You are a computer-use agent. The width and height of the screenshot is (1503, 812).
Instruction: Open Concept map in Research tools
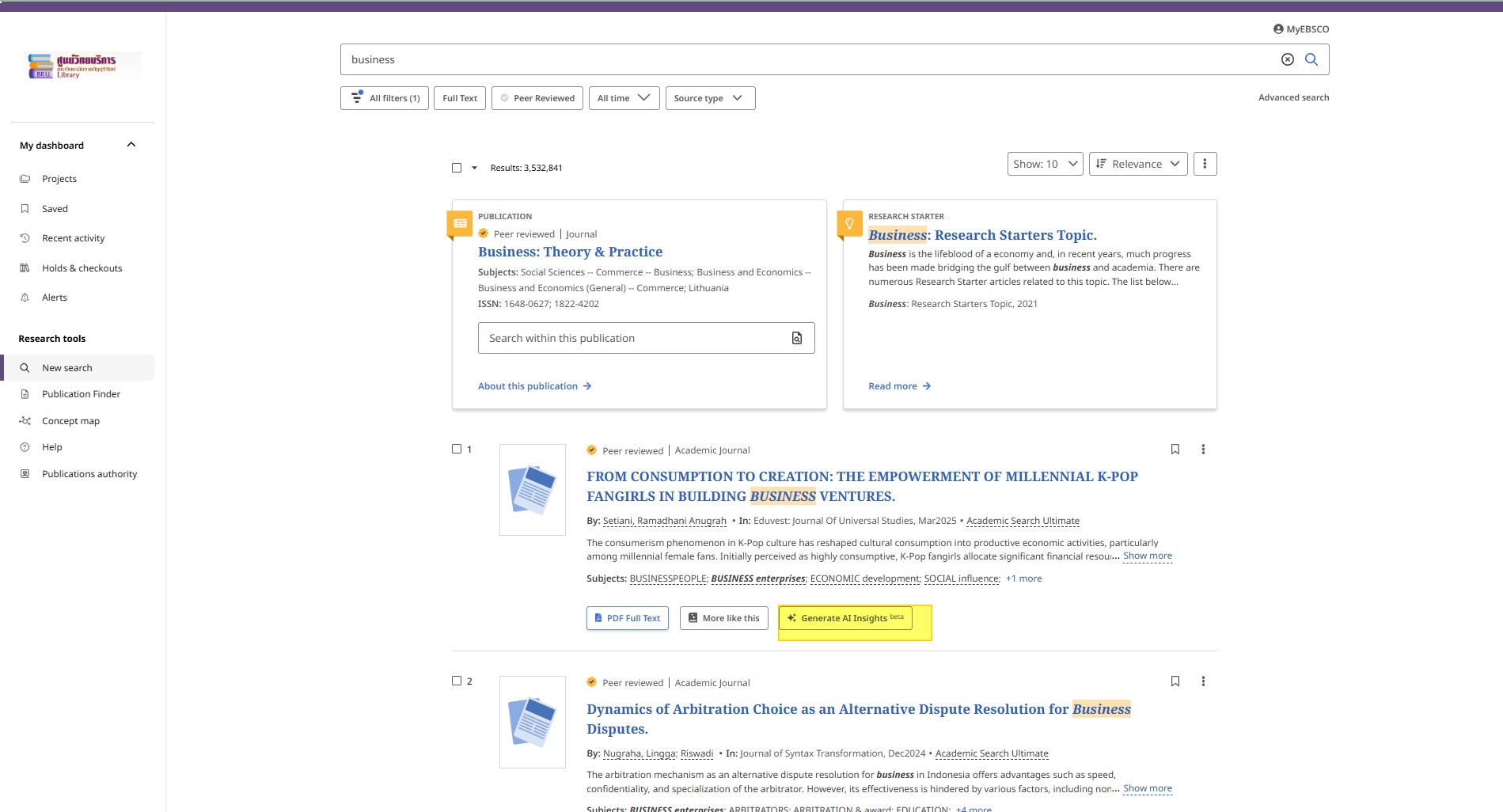[70, 421]
